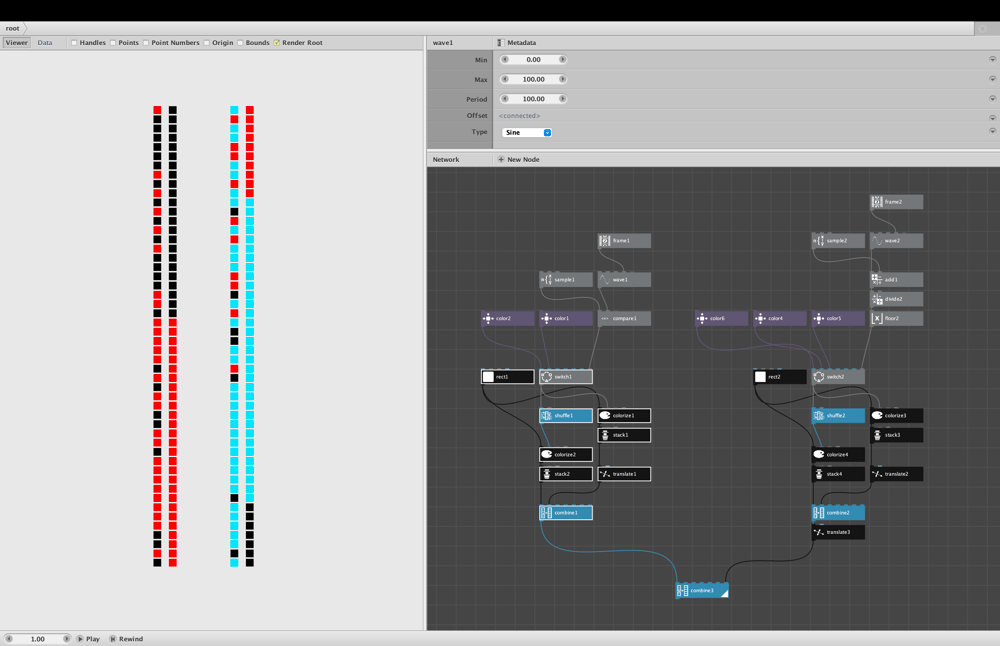1000x646 pixels.
Task: Select the combine2 node
Action: (x=838, y=513)
